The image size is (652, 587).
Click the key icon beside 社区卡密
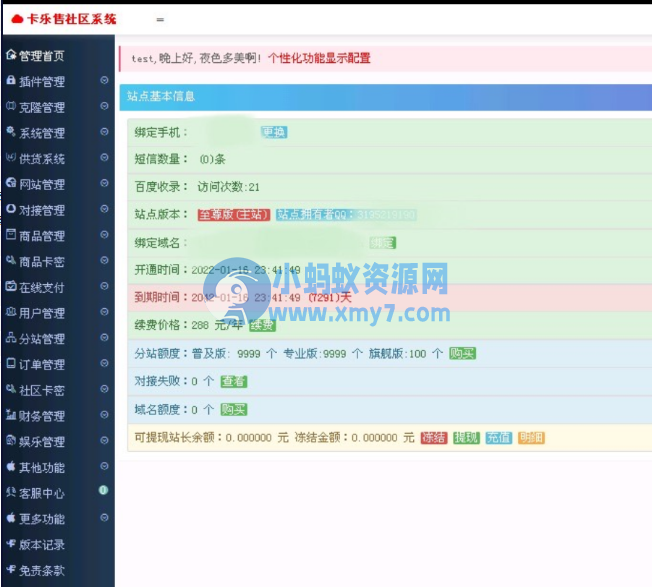pyautogui.click(x=11, y=389)
